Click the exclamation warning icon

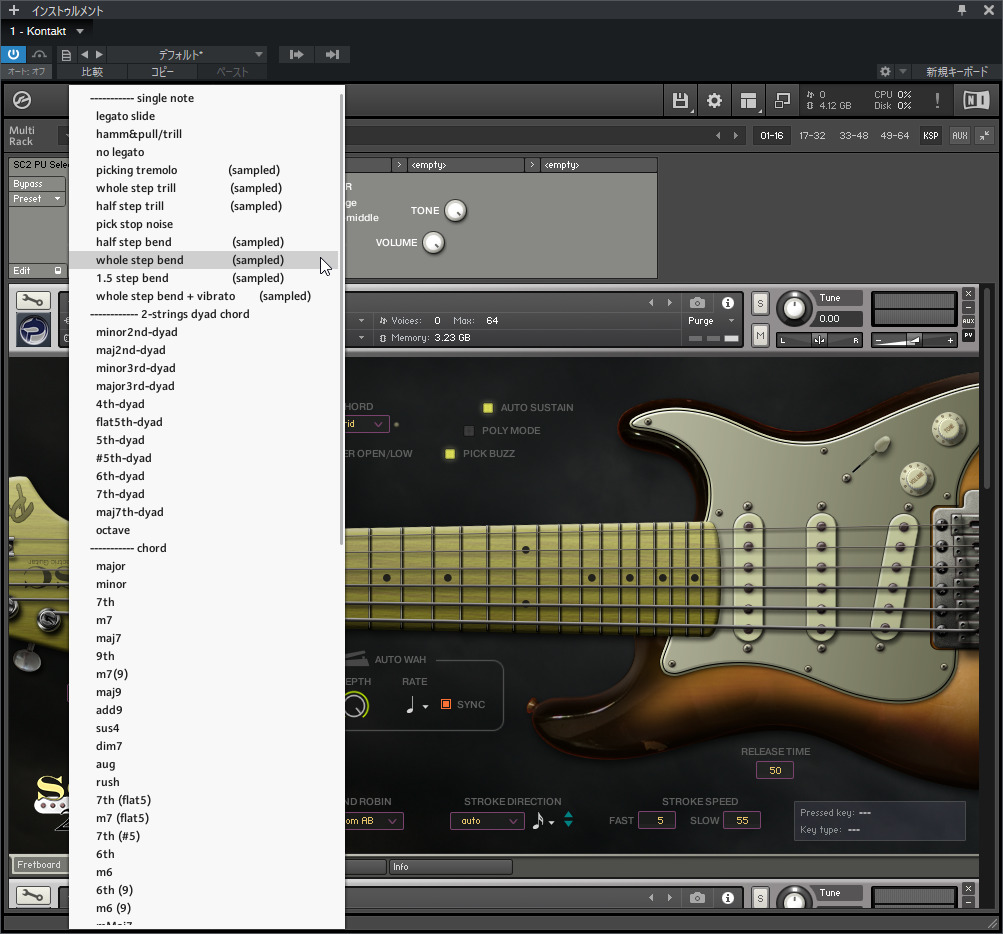(937, 100)
